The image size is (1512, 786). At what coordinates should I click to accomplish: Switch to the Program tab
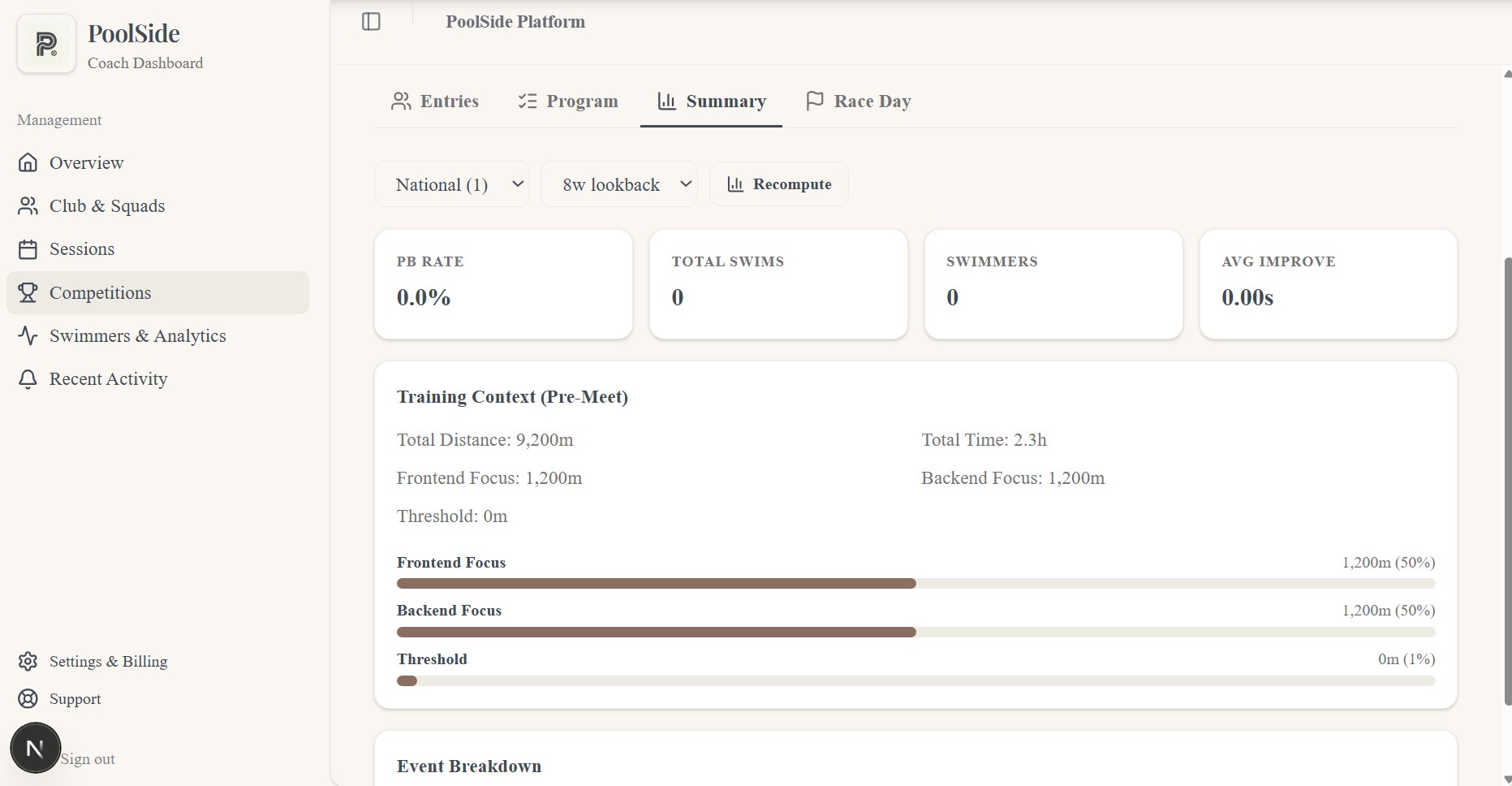(x=567, y=101)
